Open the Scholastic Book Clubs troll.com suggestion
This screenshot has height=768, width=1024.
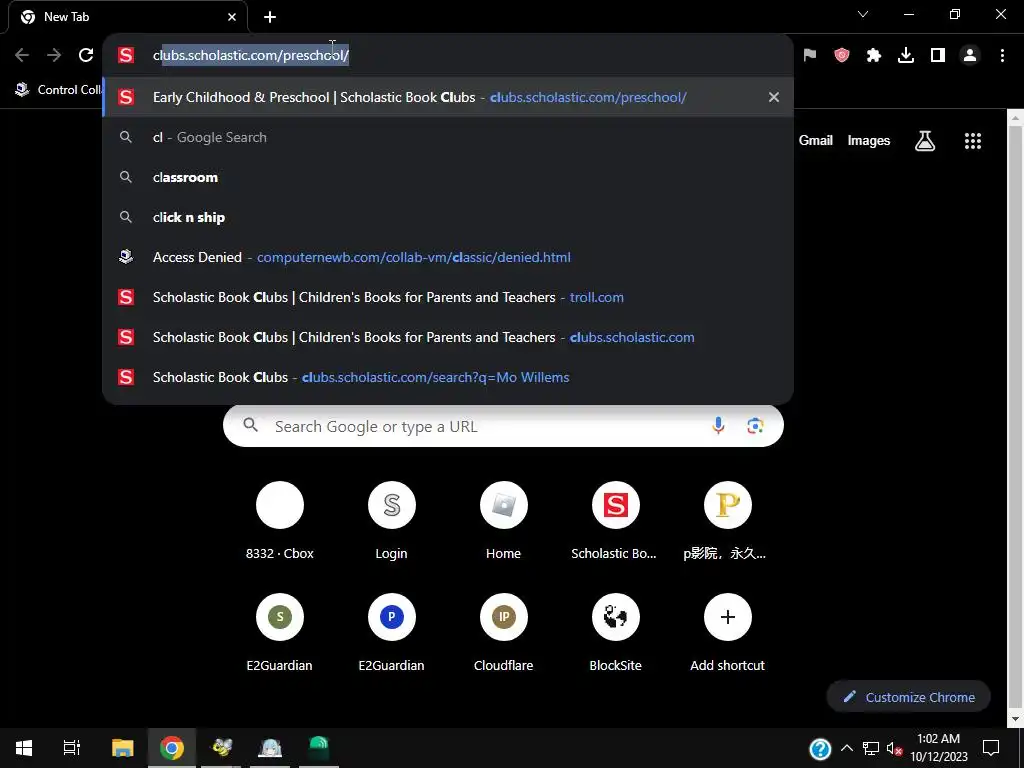coord(448,297)
